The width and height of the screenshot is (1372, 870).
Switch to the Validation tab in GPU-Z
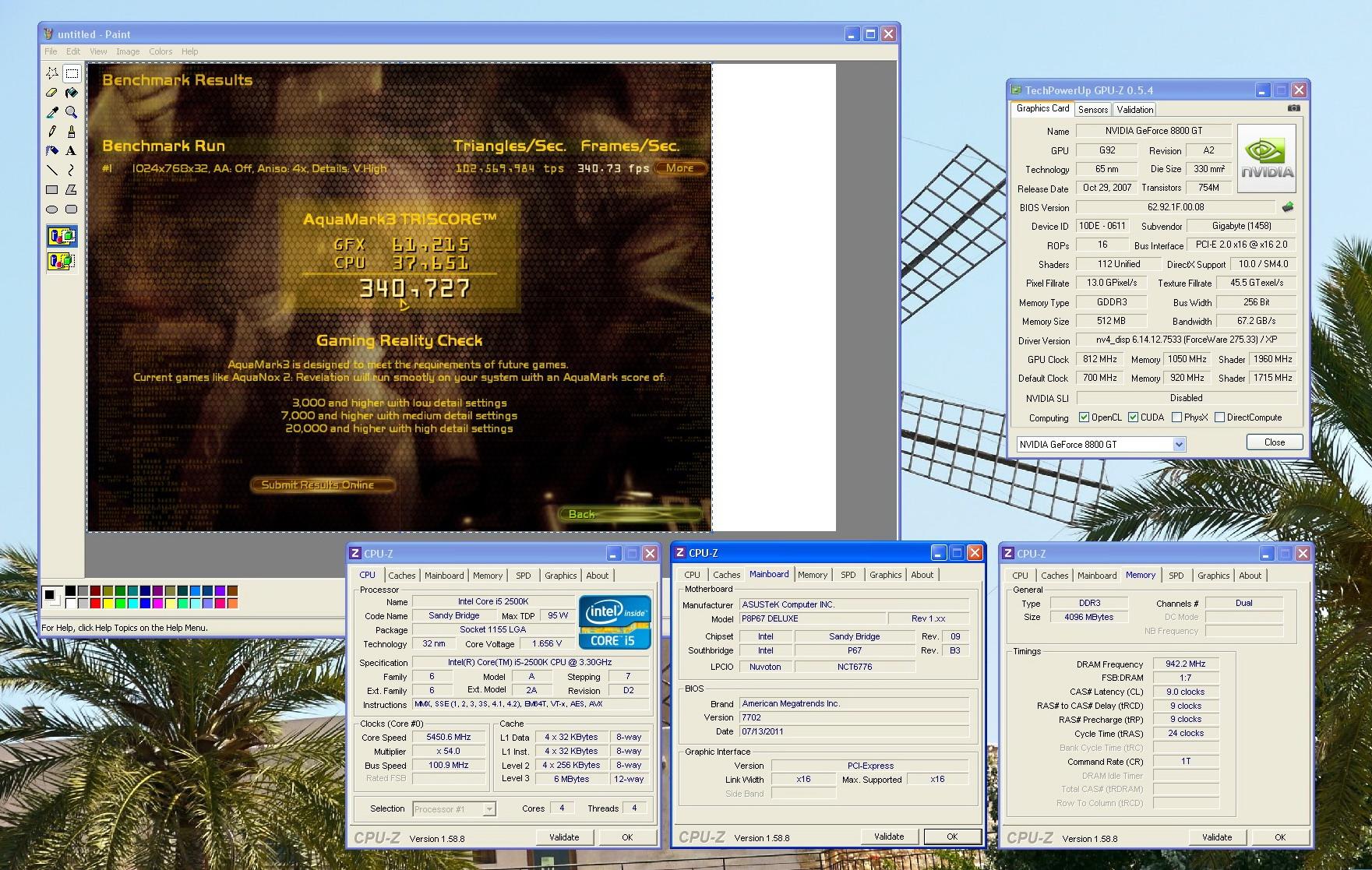1134,110
